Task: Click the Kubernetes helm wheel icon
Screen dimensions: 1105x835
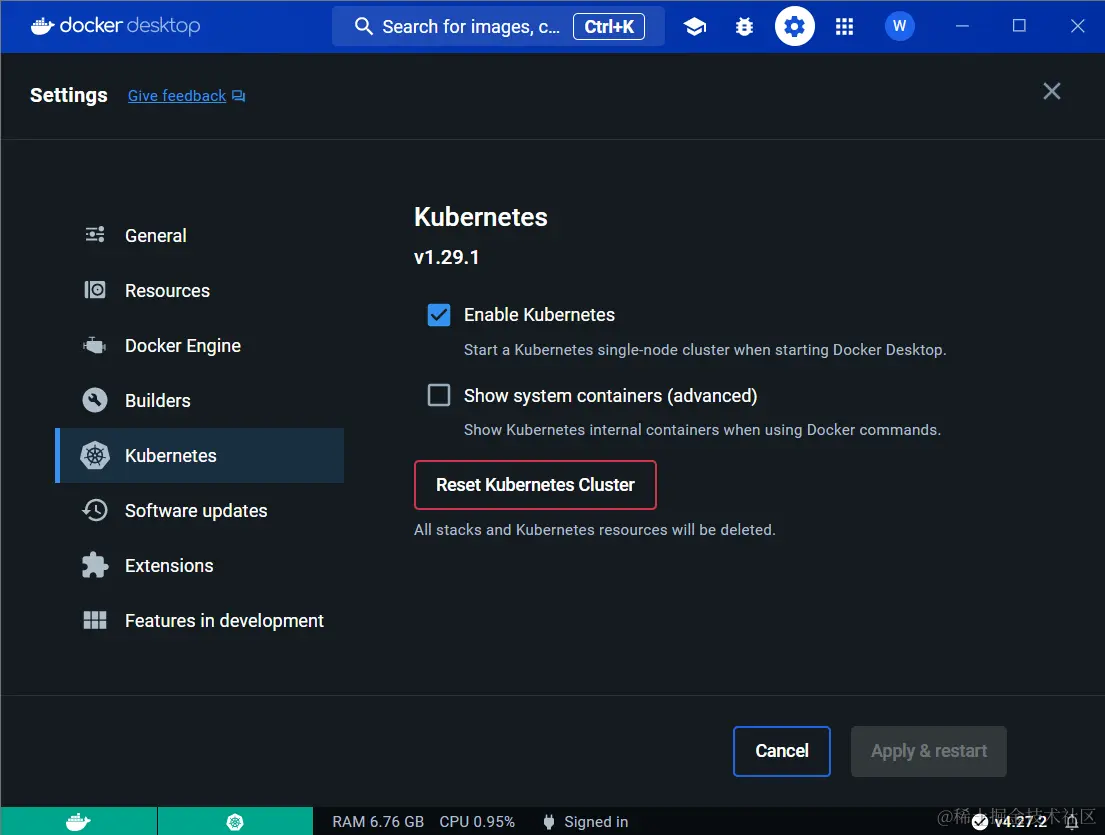Action: (x=94, y=455)
